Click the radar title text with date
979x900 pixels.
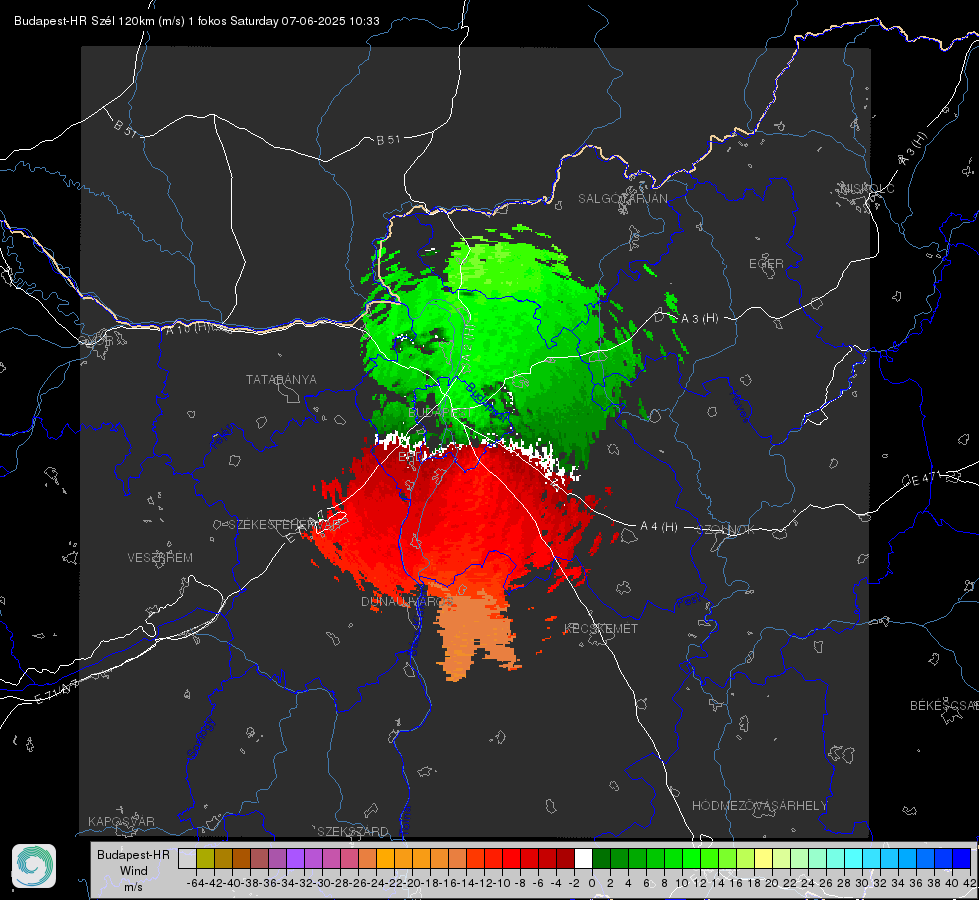[x=197, y=21]
